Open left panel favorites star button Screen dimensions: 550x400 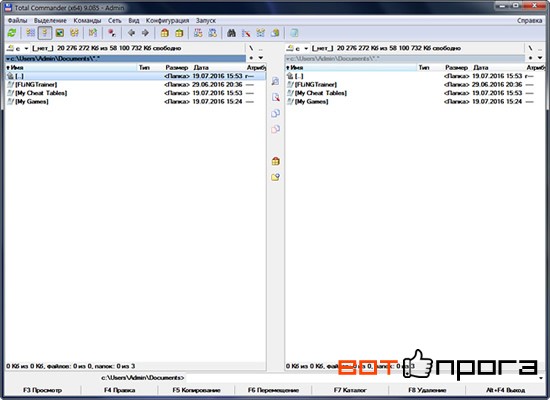coord(251,58)
